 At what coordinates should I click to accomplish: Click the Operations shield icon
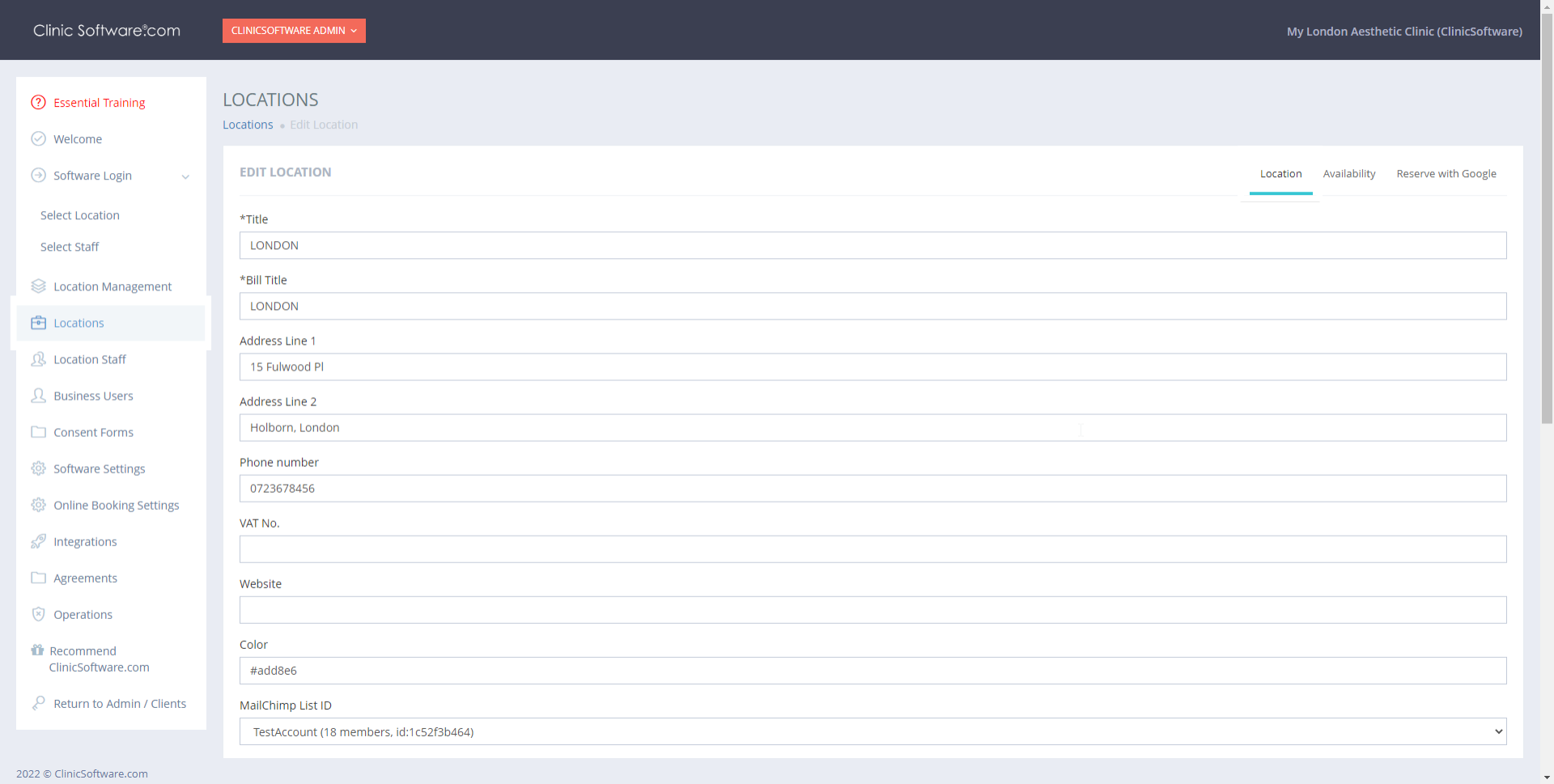pos(38,614)
